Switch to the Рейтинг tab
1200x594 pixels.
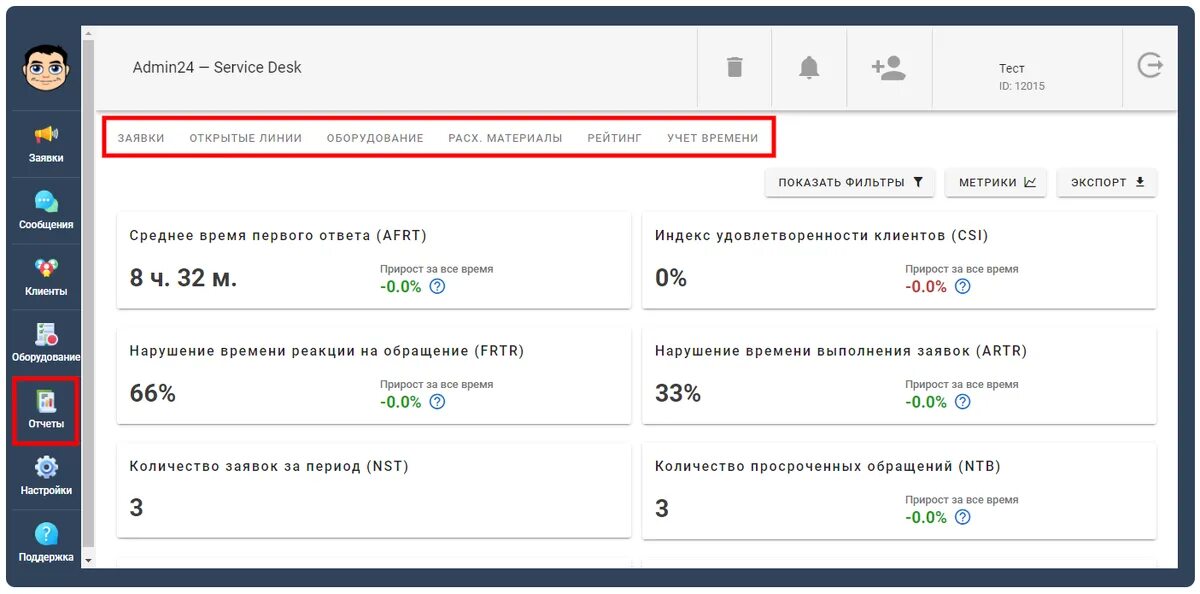(615, 138)
